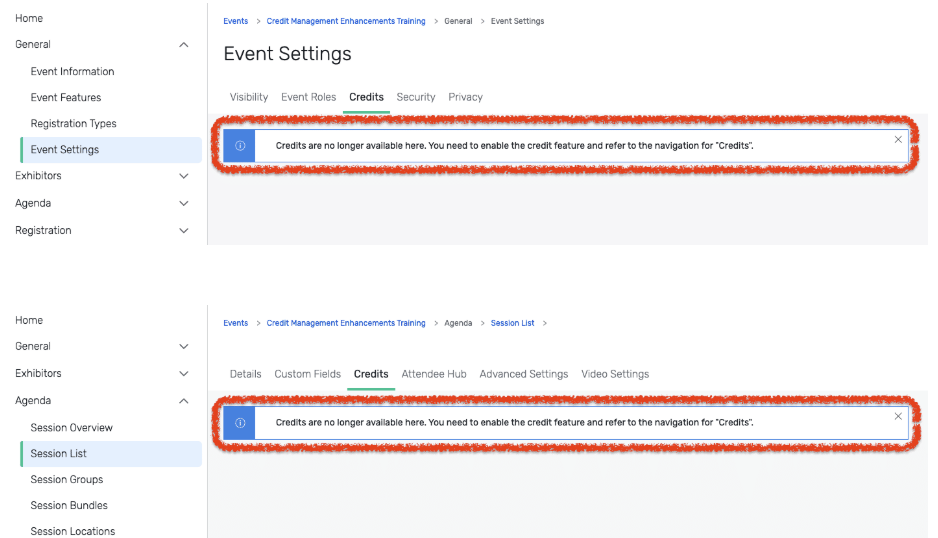Click info icon in upper credits banner
Viewport: 938px width, 538px height.
click(240, 145)
